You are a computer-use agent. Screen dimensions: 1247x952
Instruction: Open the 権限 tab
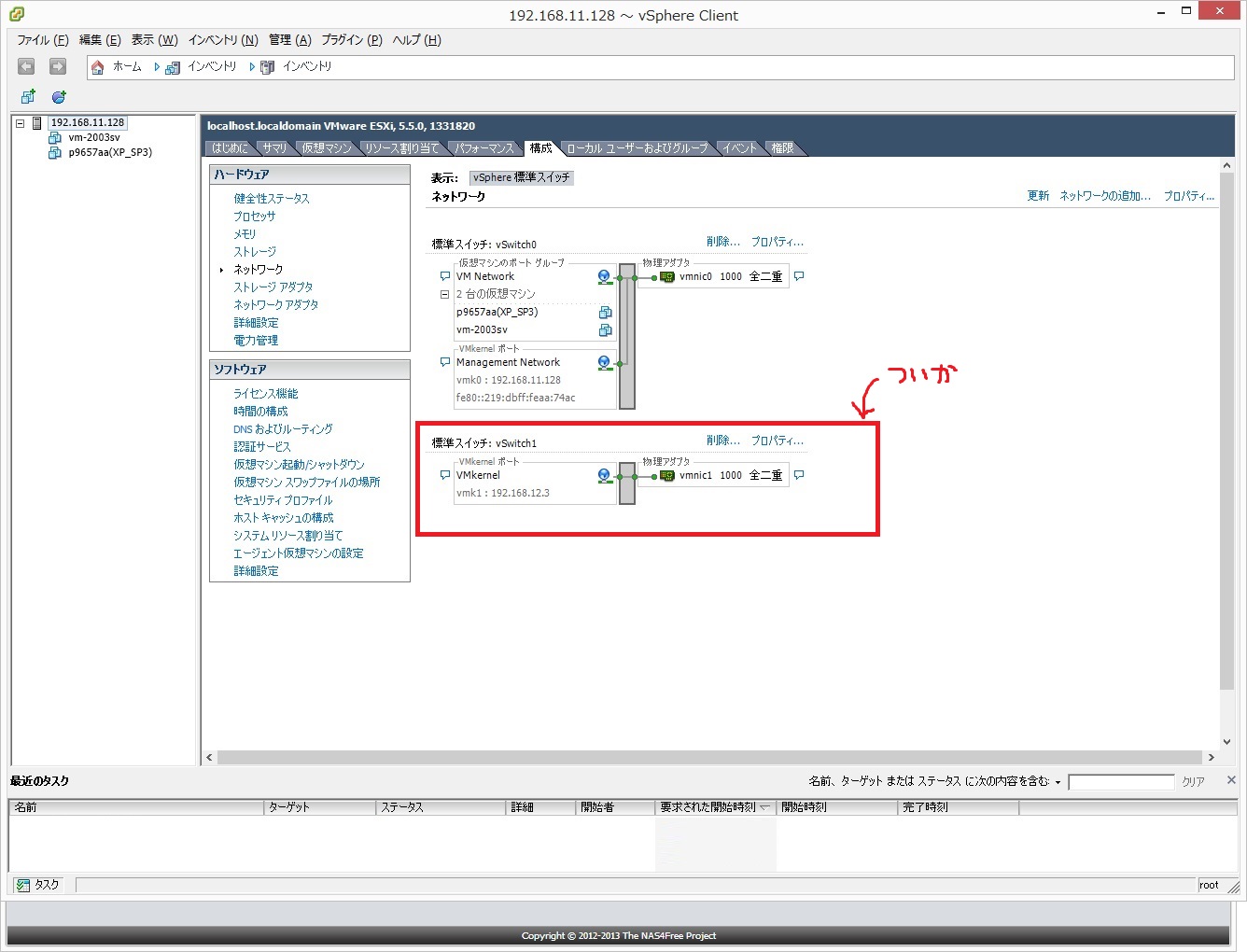782,148
